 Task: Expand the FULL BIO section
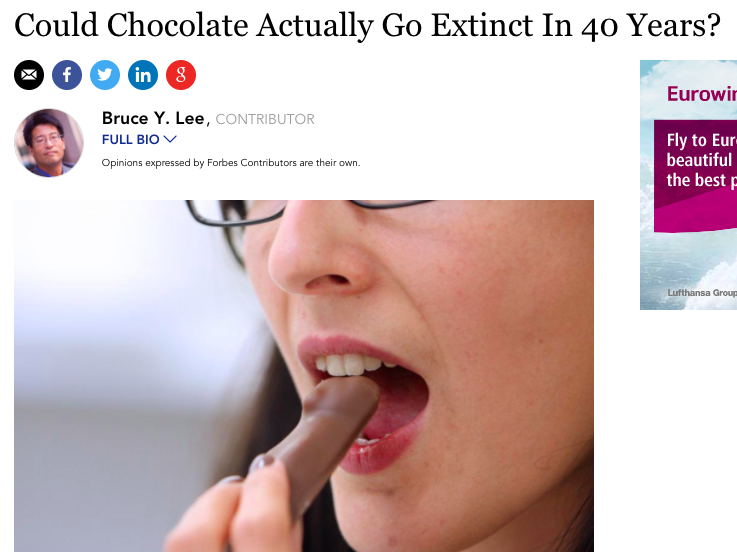click(x=139, y=140)
